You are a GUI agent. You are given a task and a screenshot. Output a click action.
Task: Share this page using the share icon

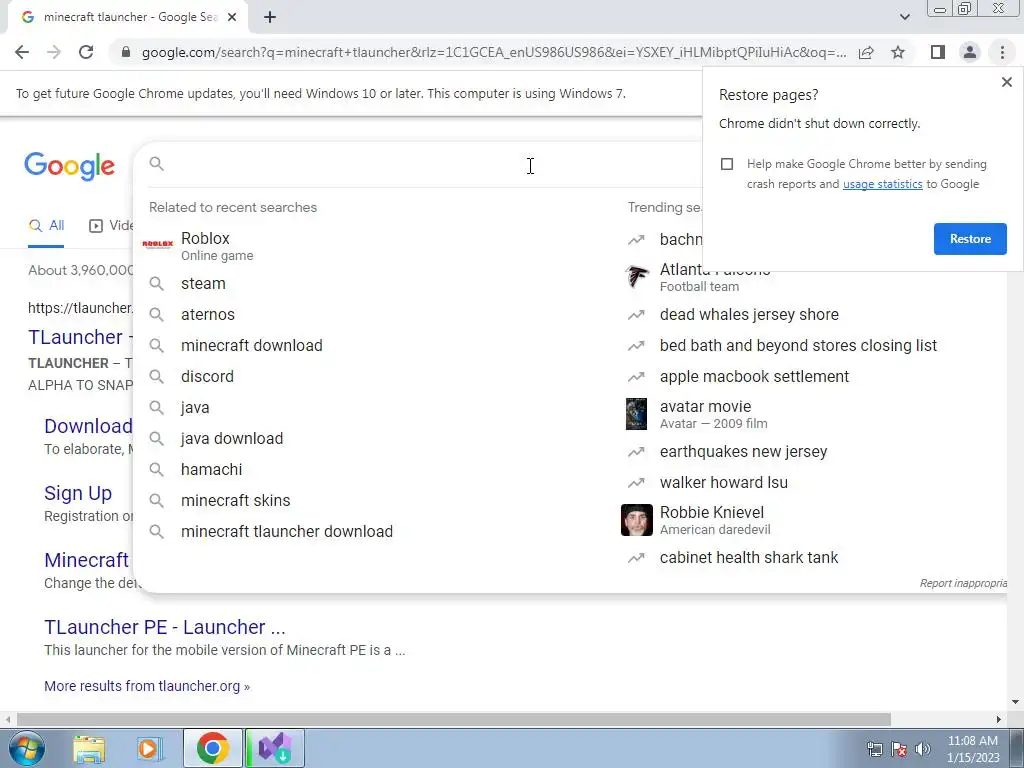866,52
